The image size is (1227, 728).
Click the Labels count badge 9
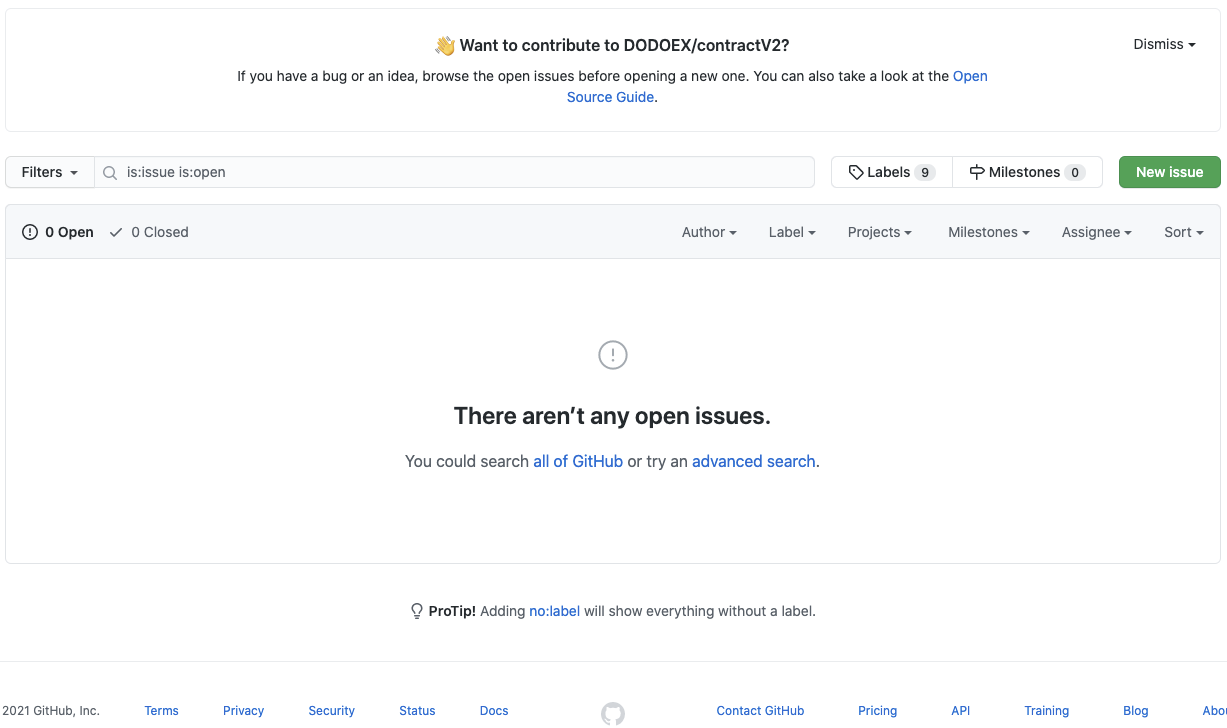(x=925, y=172)
